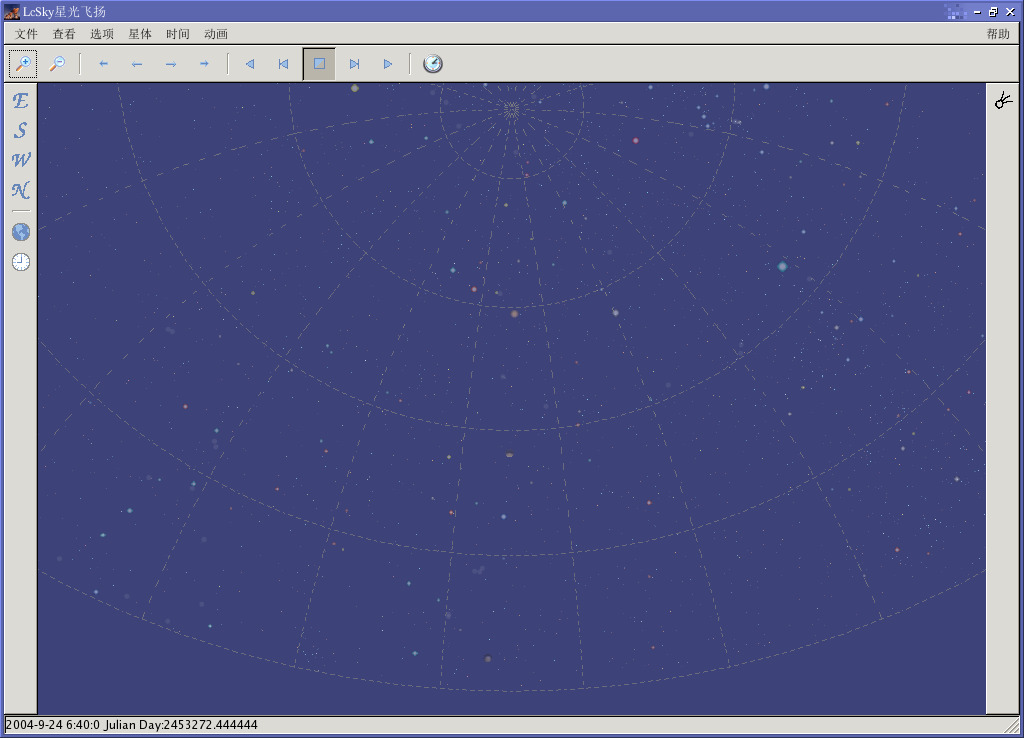Close the LcSky window
This screenshot has height=738, width=1024.
(1010, 12)
